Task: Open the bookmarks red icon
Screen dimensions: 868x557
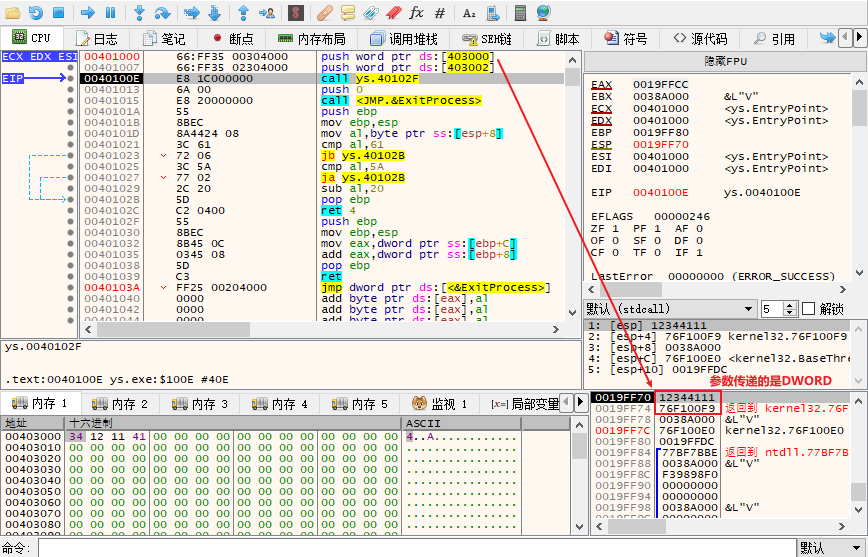Action: tap(394, 12)
